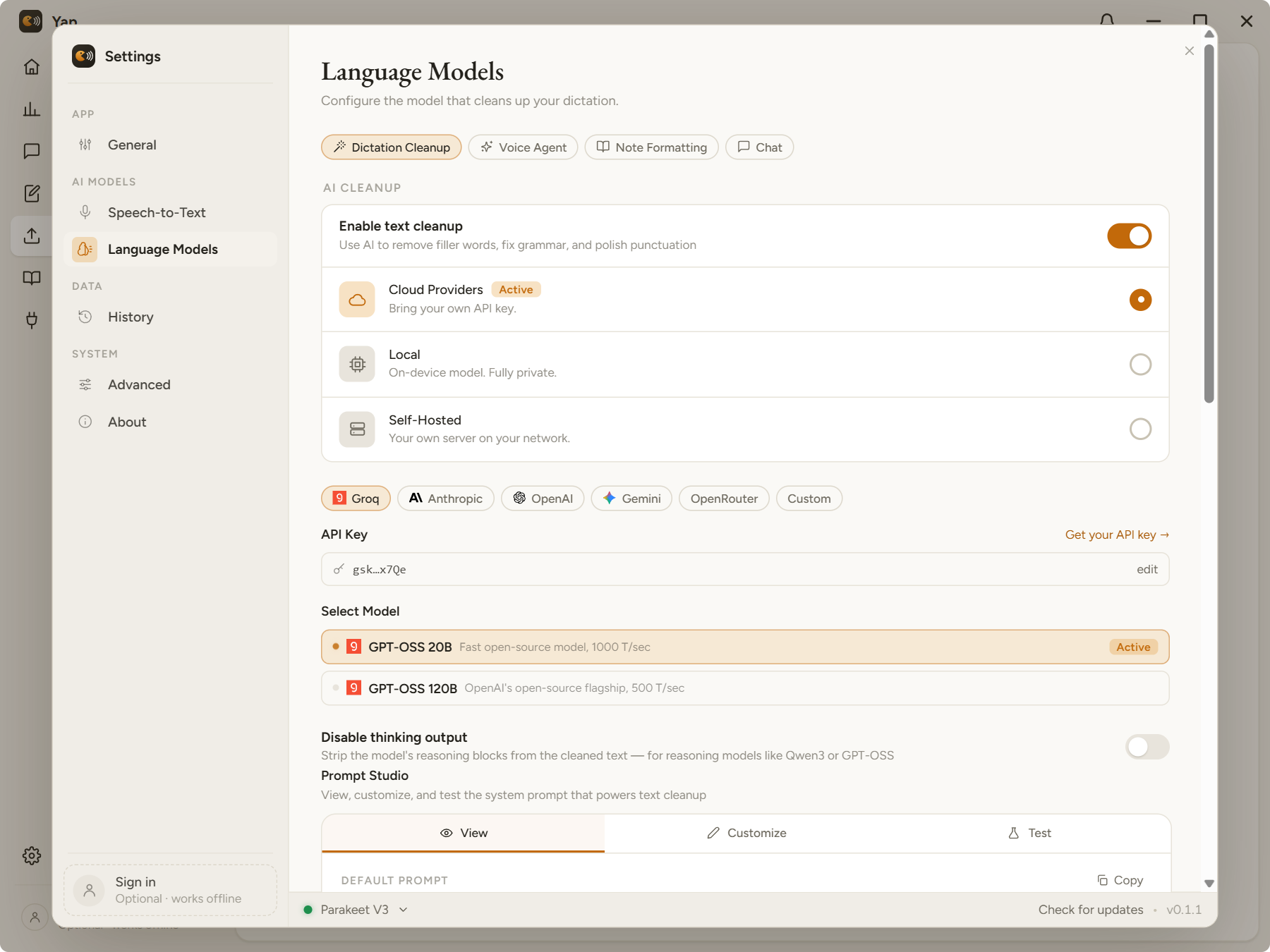Click the upload icon in left rail
This screenshot has height=952, width=1270.
click(x=32, y=236)
